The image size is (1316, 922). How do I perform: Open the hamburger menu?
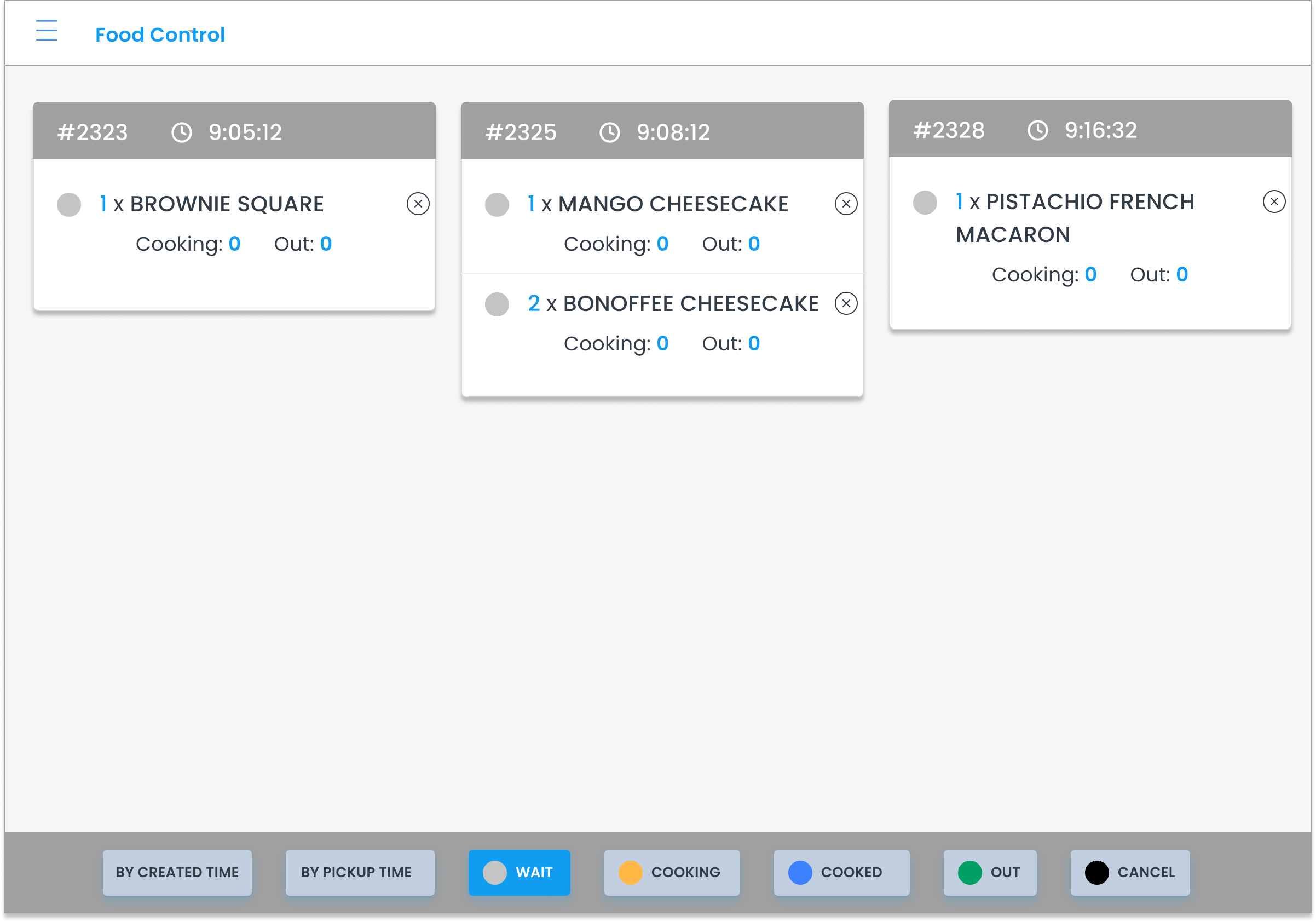(x=47, y=31)
